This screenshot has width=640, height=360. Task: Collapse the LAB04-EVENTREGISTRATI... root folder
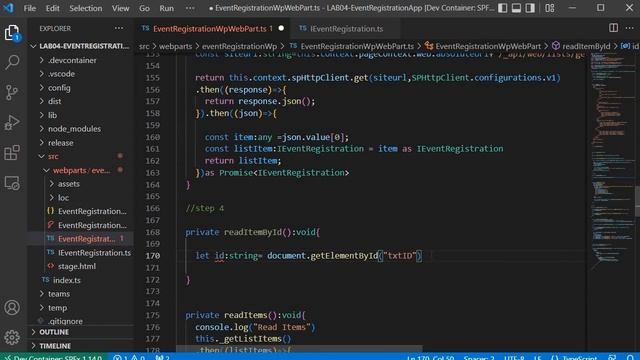coord(81,46)
